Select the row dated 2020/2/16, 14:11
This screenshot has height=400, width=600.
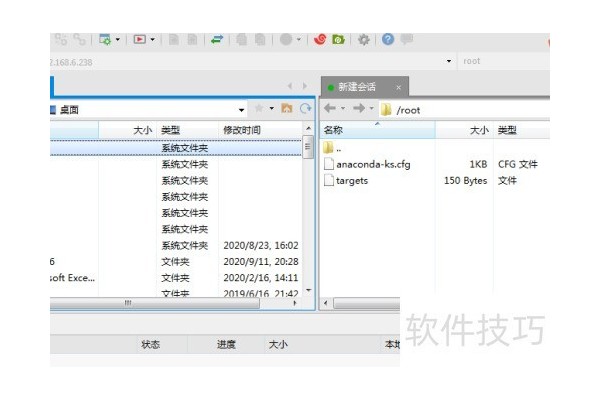coord(176,278)
